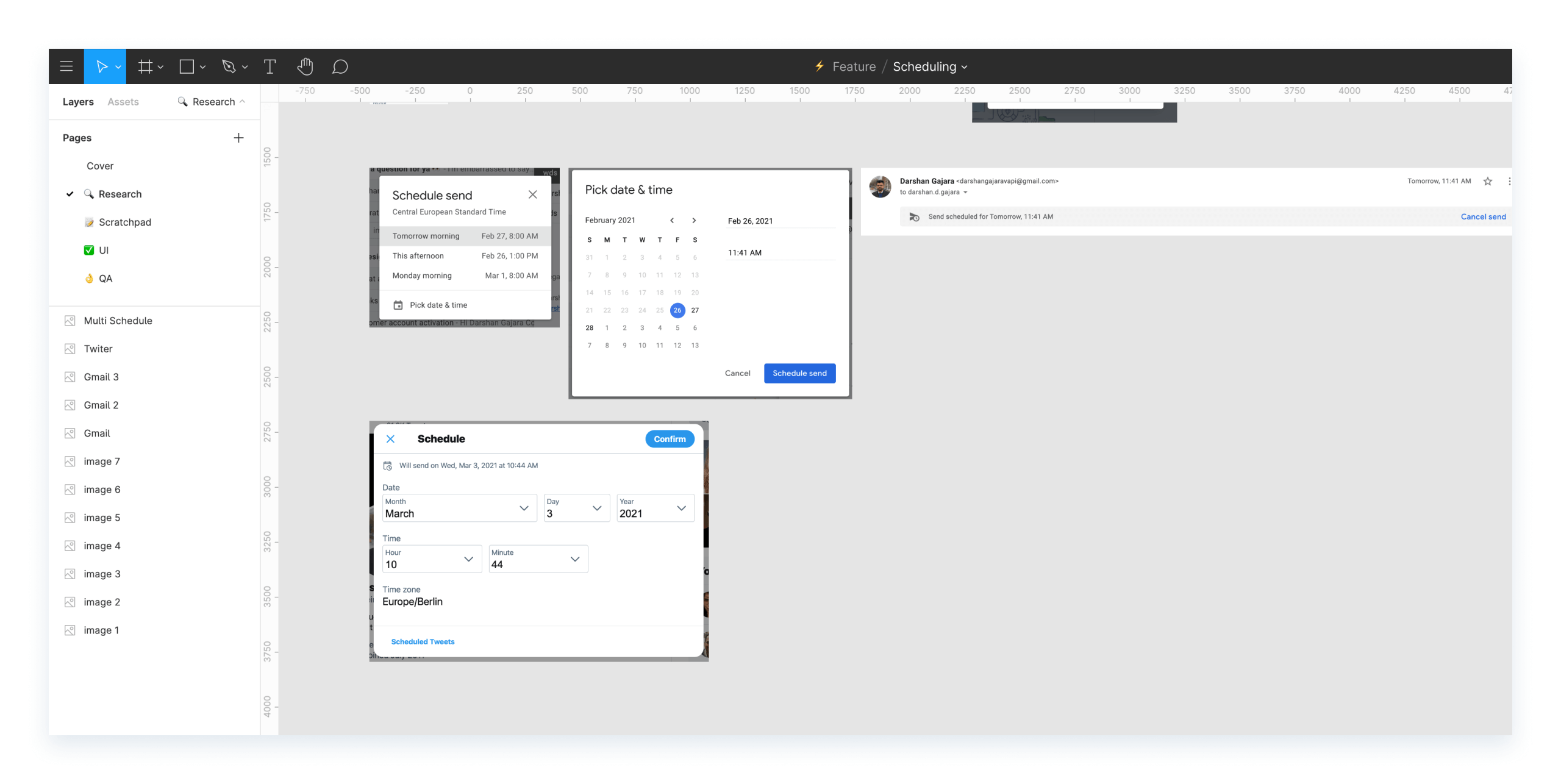The height and width of the screenshot is (784, 1561).
Task: Open the Year 2021 dropdown
Action: pyautogui.click(x=655, y=508)
